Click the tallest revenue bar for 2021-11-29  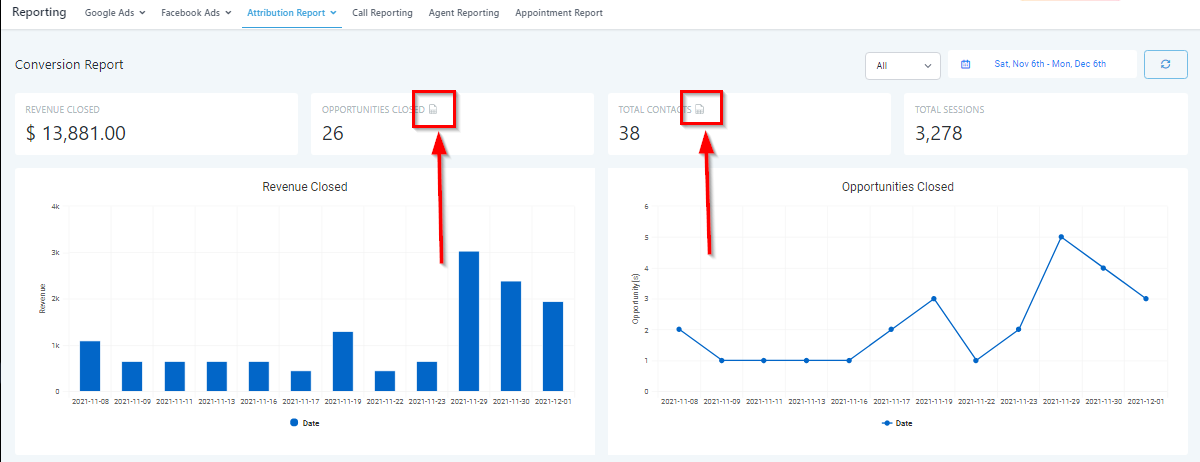(x=469, y=320)
